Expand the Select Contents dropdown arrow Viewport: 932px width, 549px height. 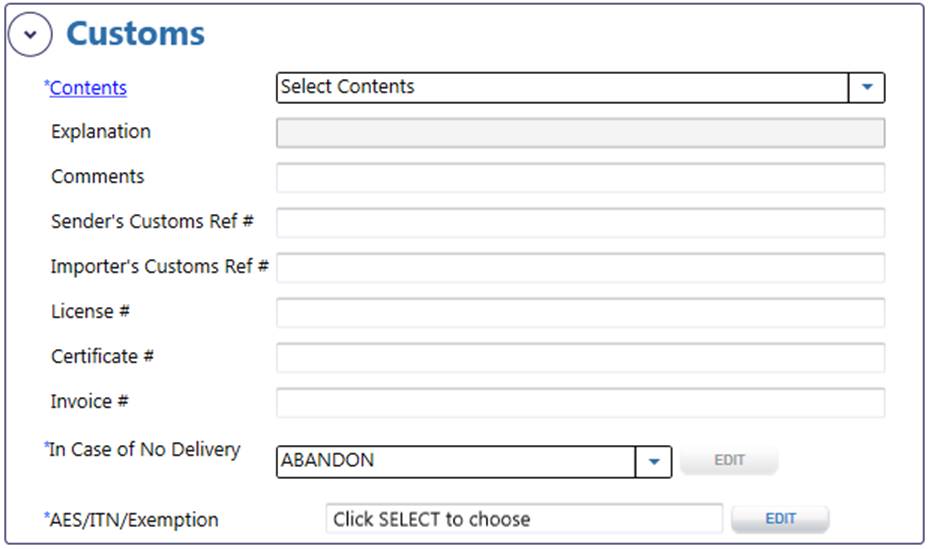867,88
